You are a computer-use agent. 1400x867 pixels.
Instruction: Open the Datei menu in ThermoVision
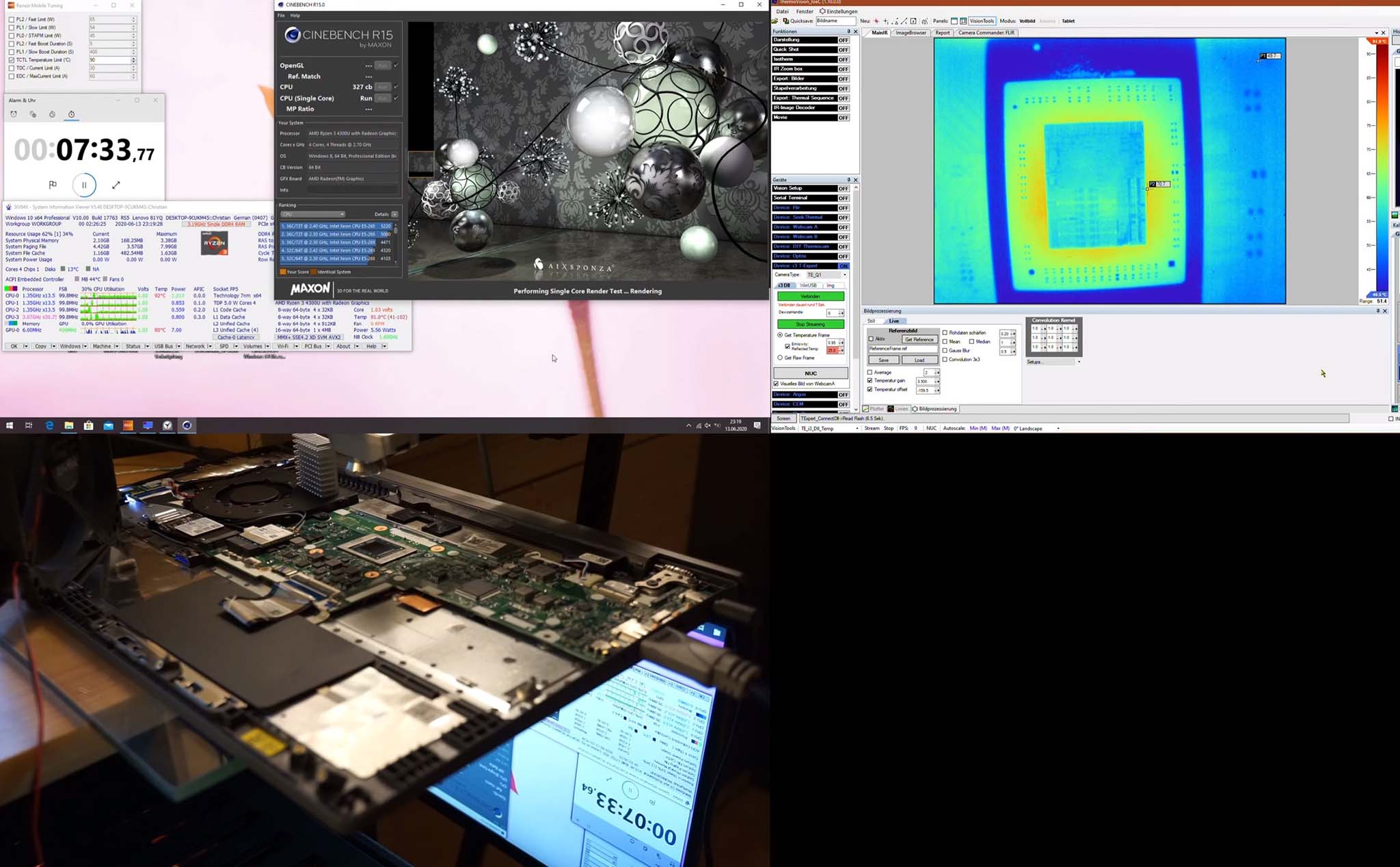tap(782, 12)
